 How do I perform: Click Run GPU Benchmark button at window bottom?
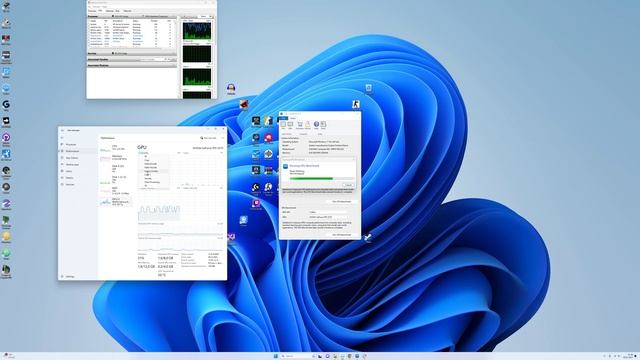click(x=342, y=235)
